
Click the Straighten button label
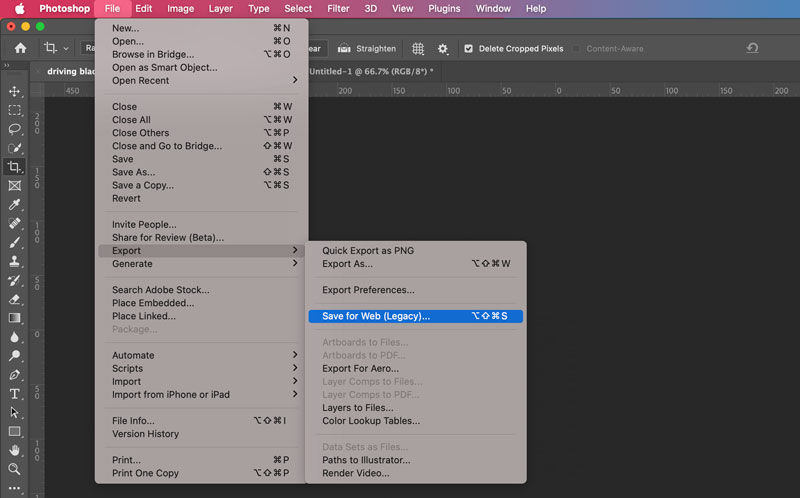click(376, 48)
